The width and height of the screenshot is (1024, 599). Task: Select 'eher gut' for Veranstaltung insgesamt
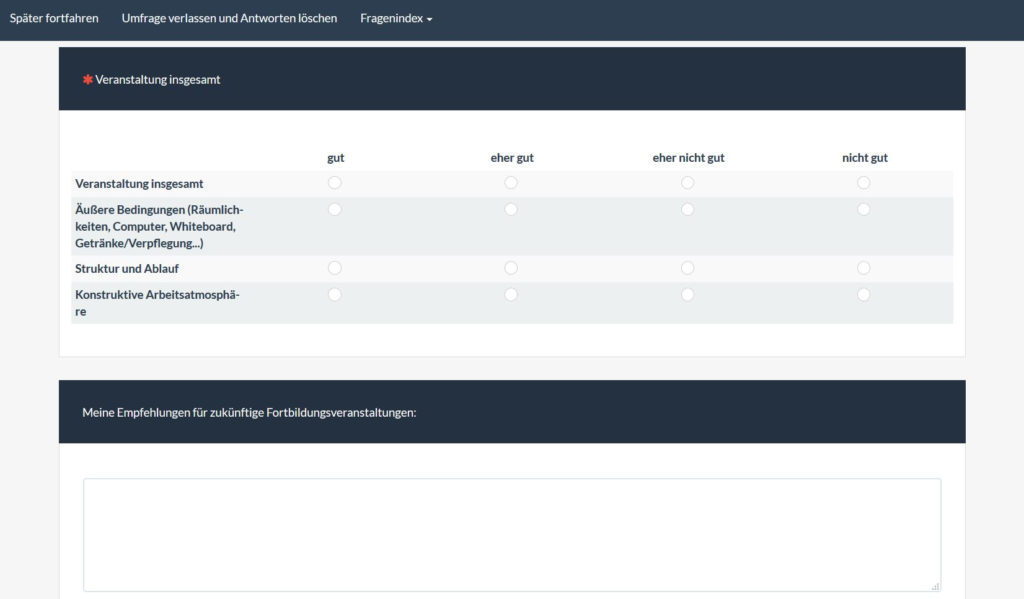511,183
